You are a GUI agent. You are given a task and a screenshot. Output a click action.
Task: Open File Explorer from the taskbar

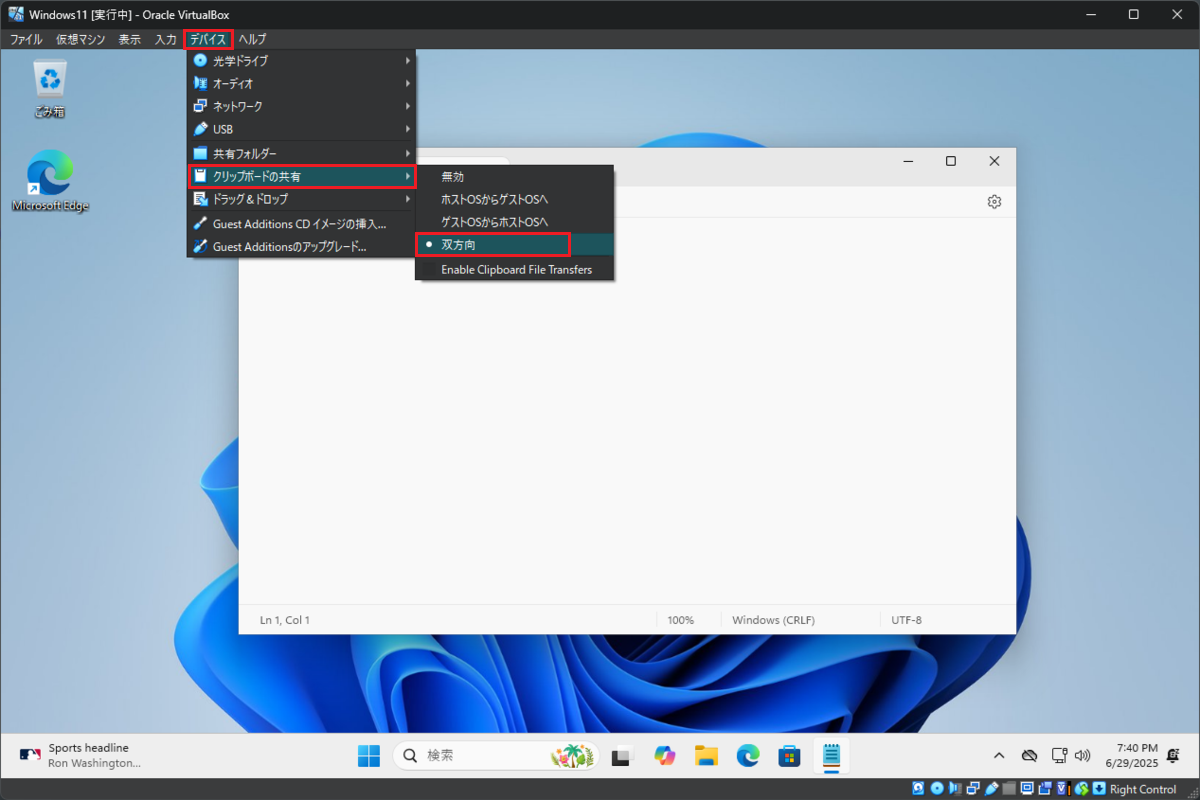(707, 756)
